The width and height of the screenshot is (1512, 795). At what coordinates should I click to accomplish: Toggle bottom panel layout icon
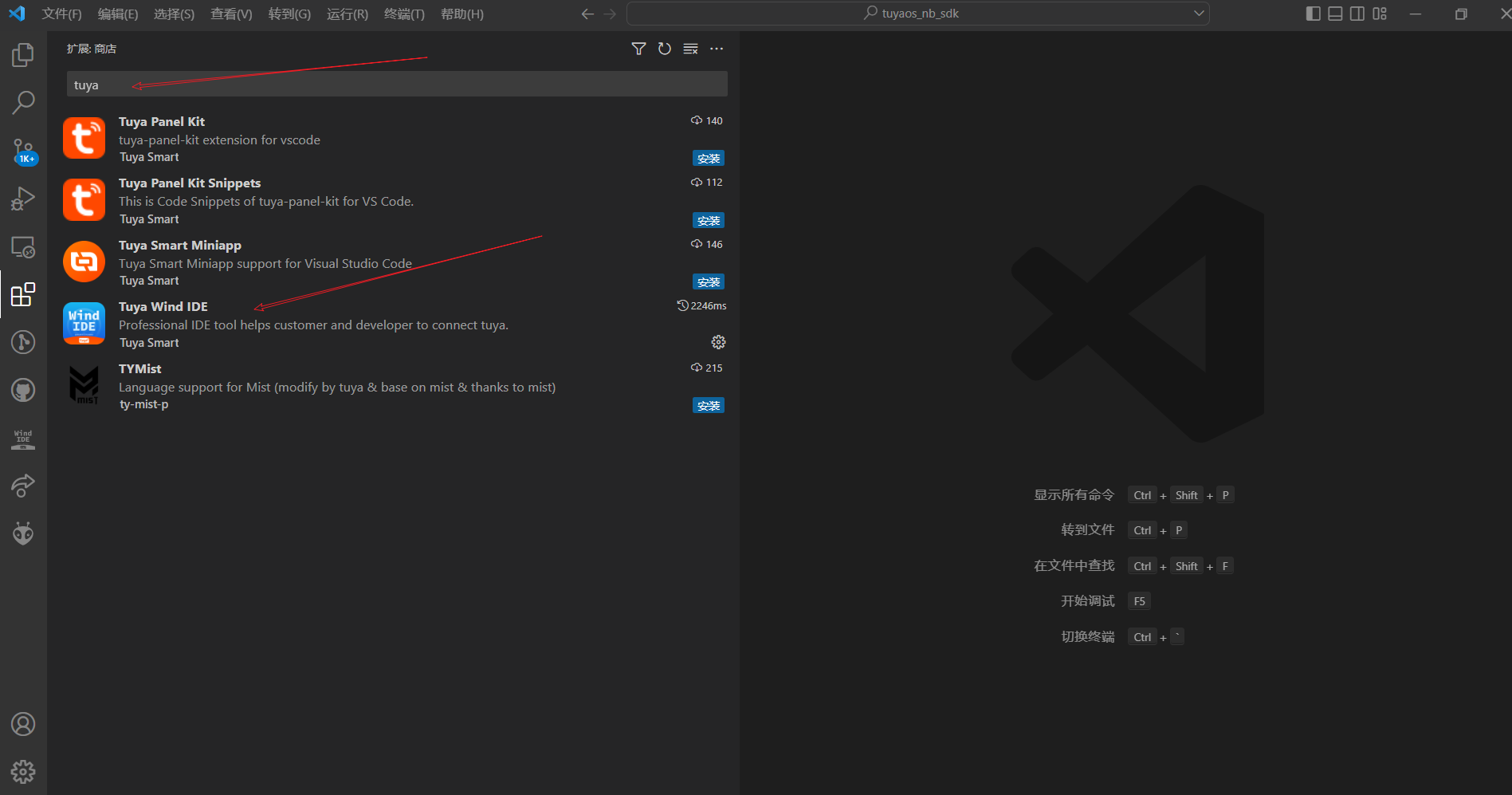(x=1336, y=14)
